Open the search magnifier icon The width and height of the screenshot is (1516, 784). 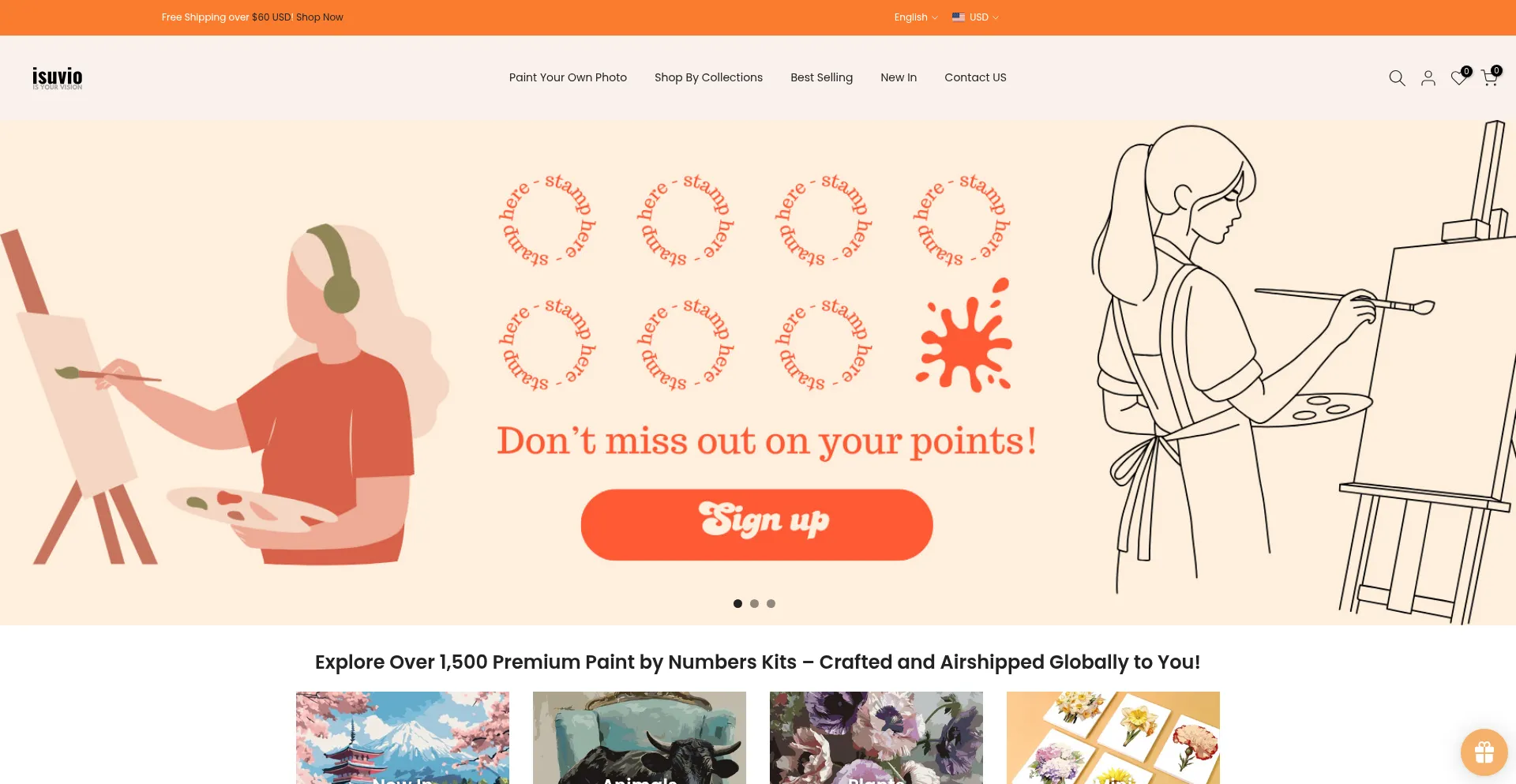[x=1397, y=77]
